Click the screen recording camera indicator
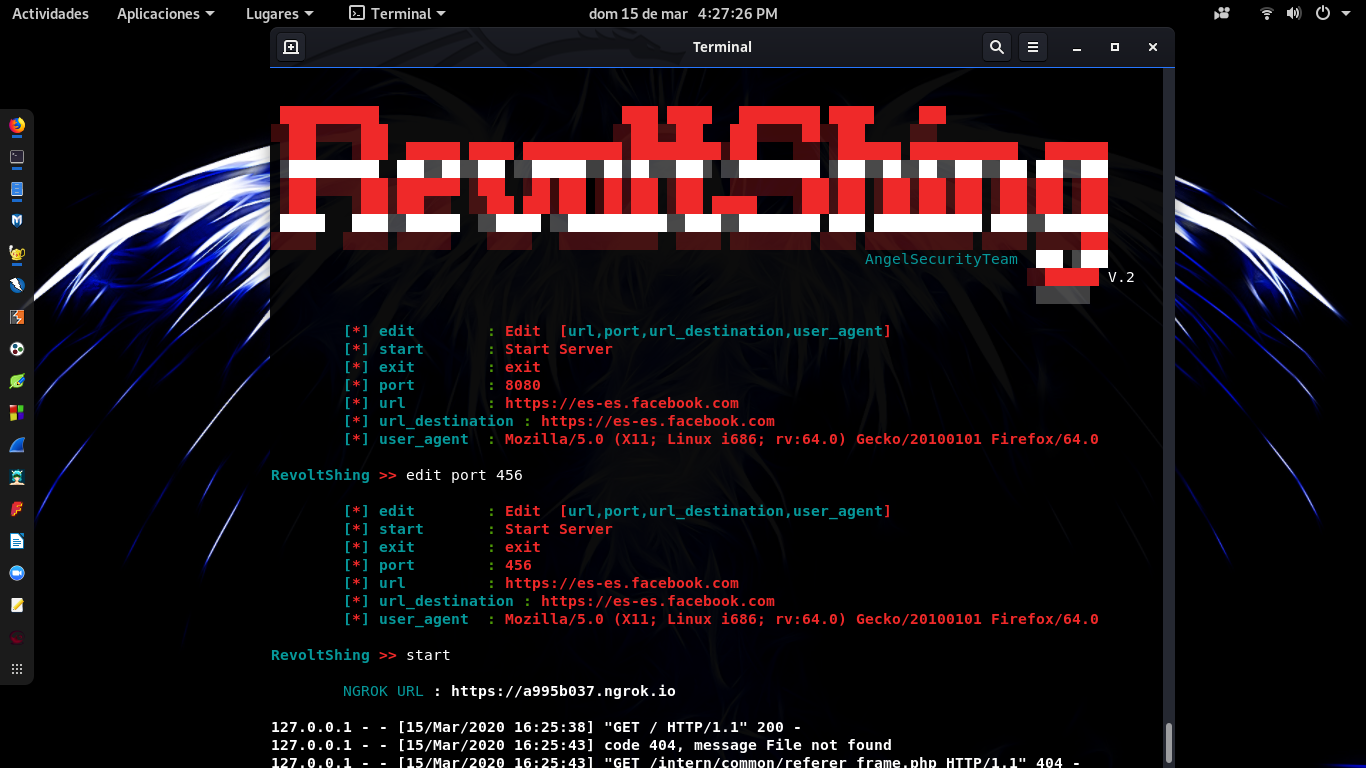 click(x=1222, y=14)
